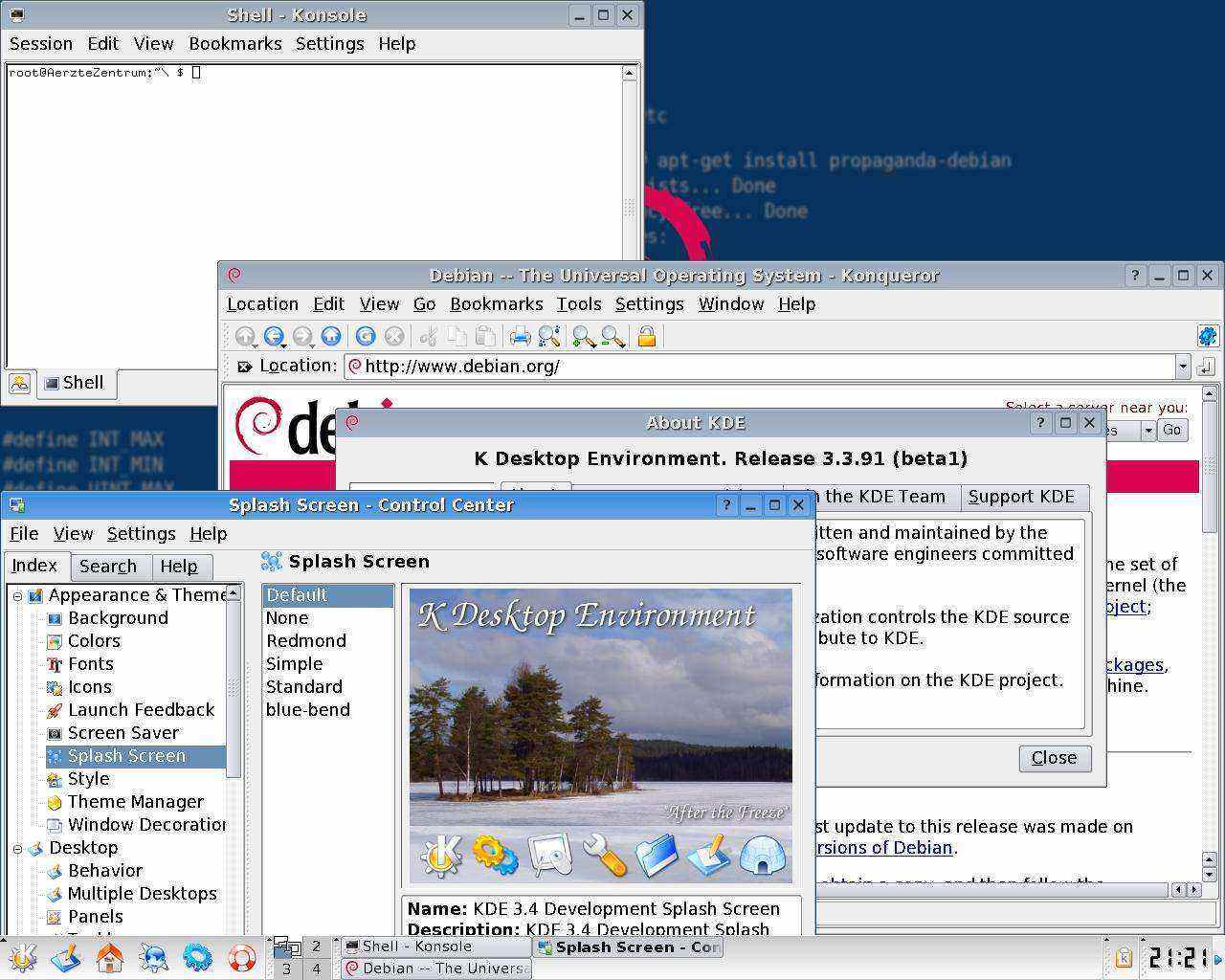Select the Shell tab in Konsole

pyautogui.click(x=75, y=383)
